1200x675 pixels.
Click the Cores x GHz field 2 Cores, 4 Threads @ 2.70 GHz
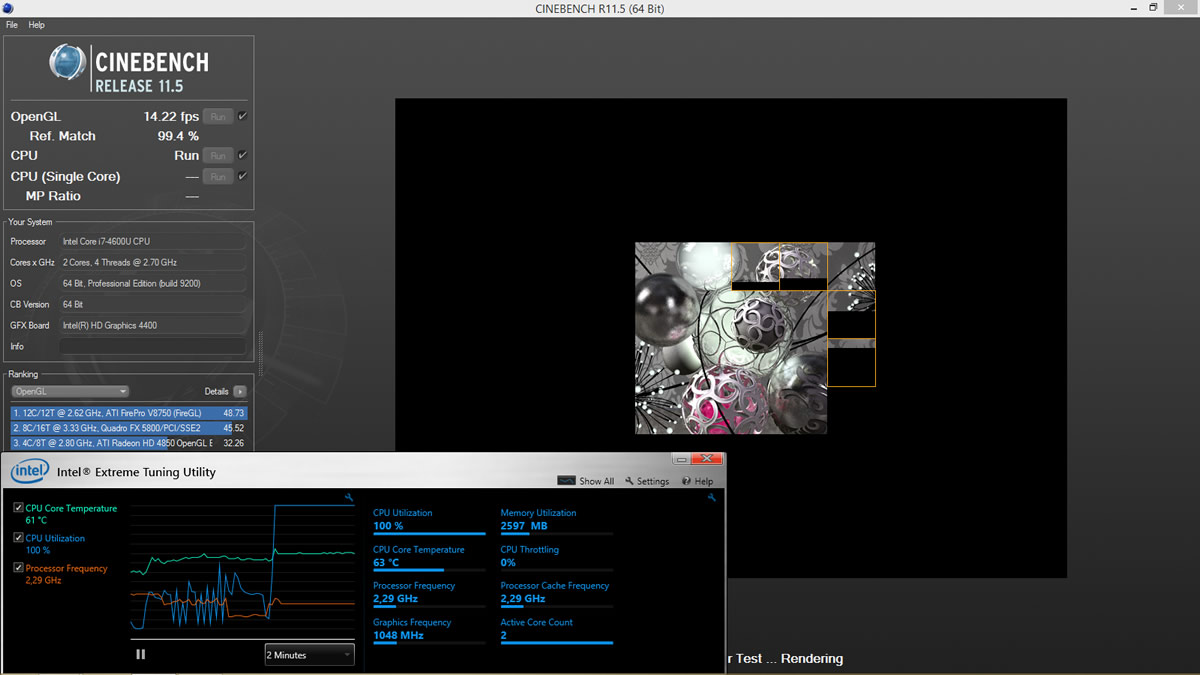pos(152,262)
